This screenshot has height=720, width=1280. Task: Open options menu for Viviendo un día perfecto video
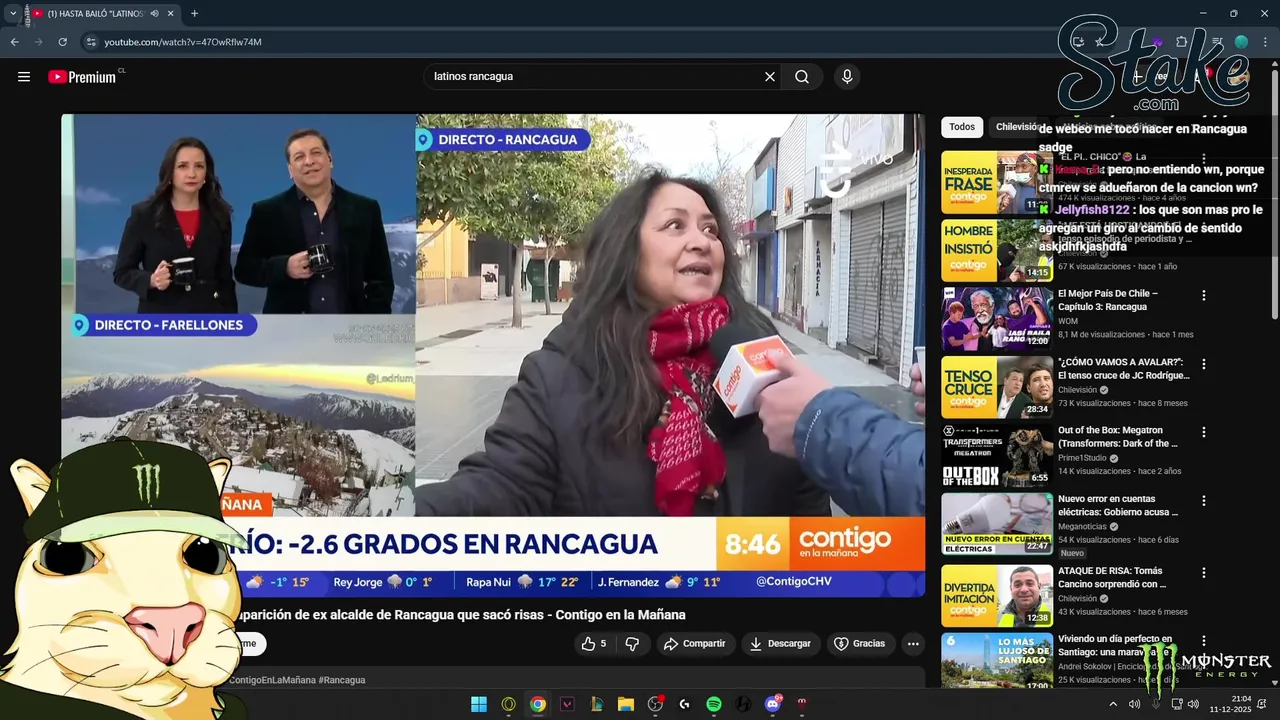pos(1204,641)
